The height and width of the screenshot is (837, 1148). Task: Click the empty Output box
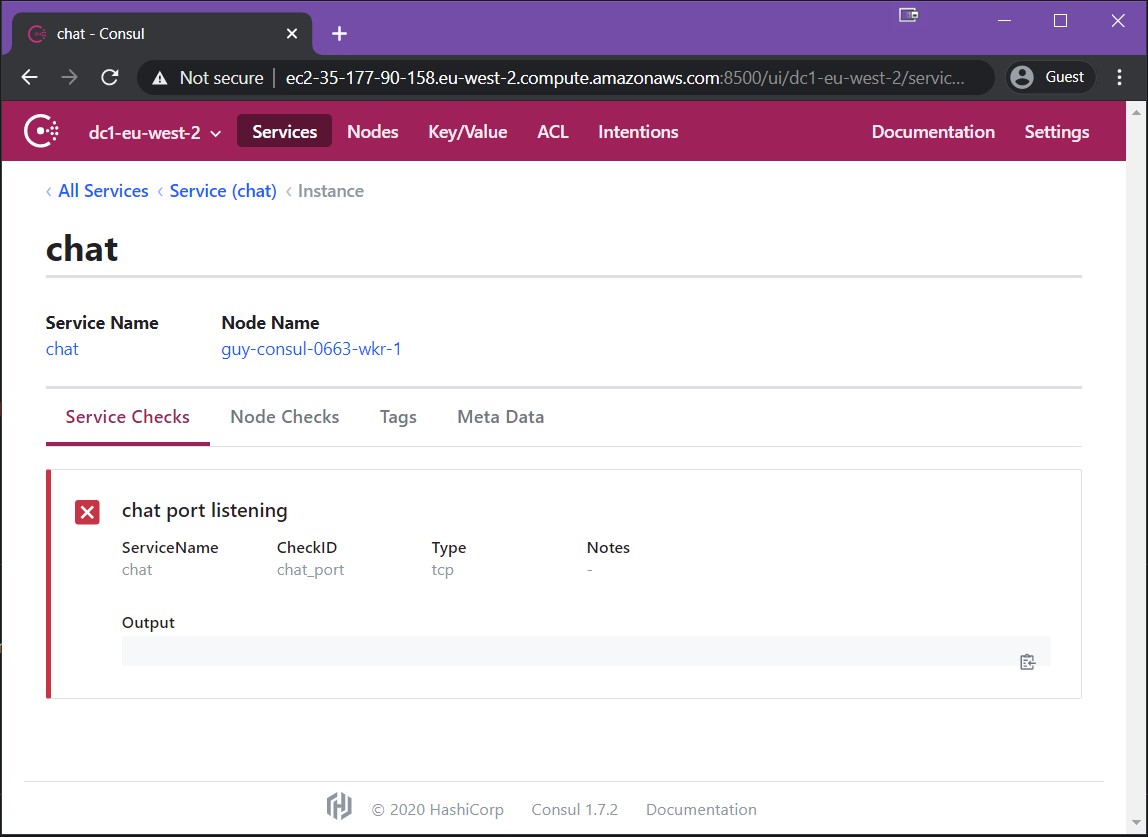(x=586, y=651)
